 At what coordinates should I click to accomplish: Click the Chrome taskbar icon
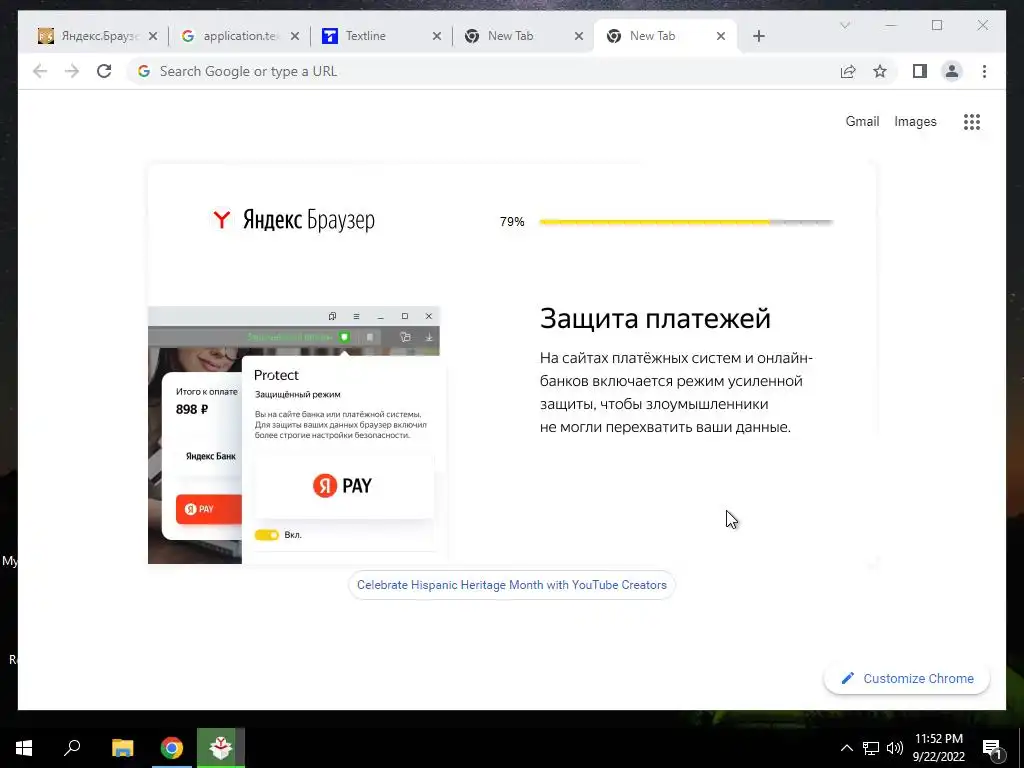coord(172,748)
